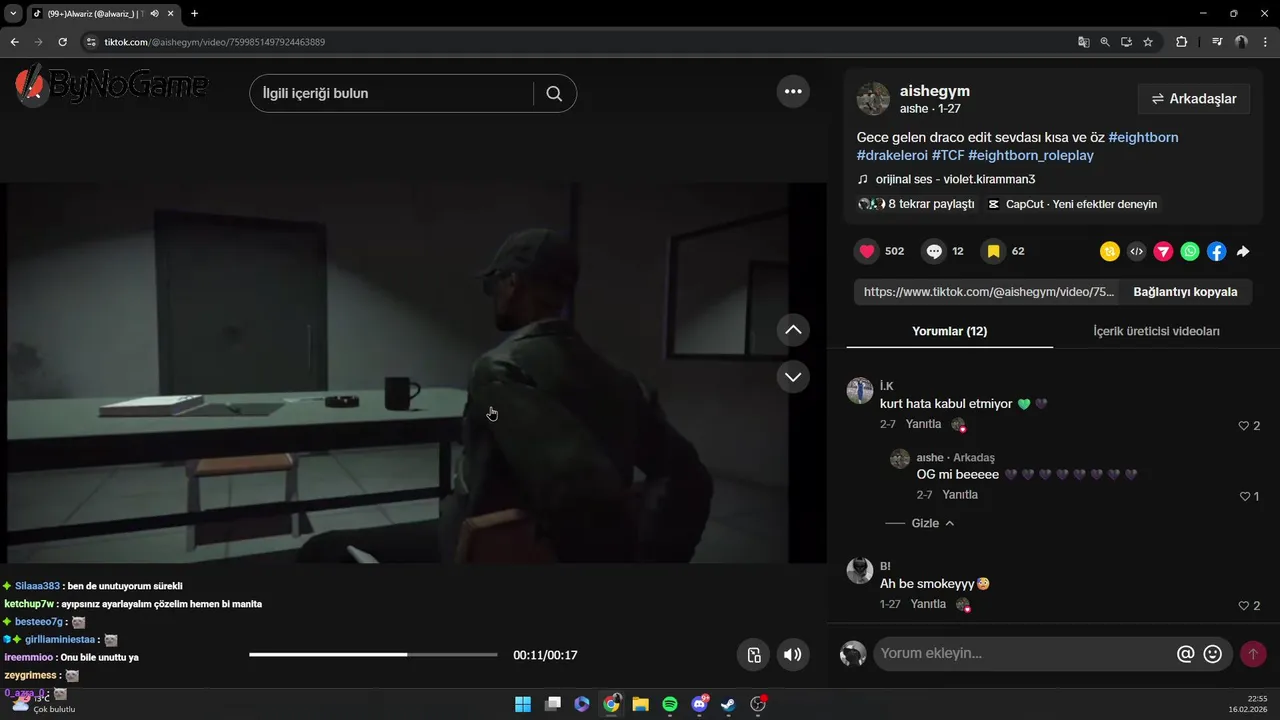Viewport: 1280px width, 720px height.
Task: Open the translate page icon in address bar
Action: [1083, 42]
